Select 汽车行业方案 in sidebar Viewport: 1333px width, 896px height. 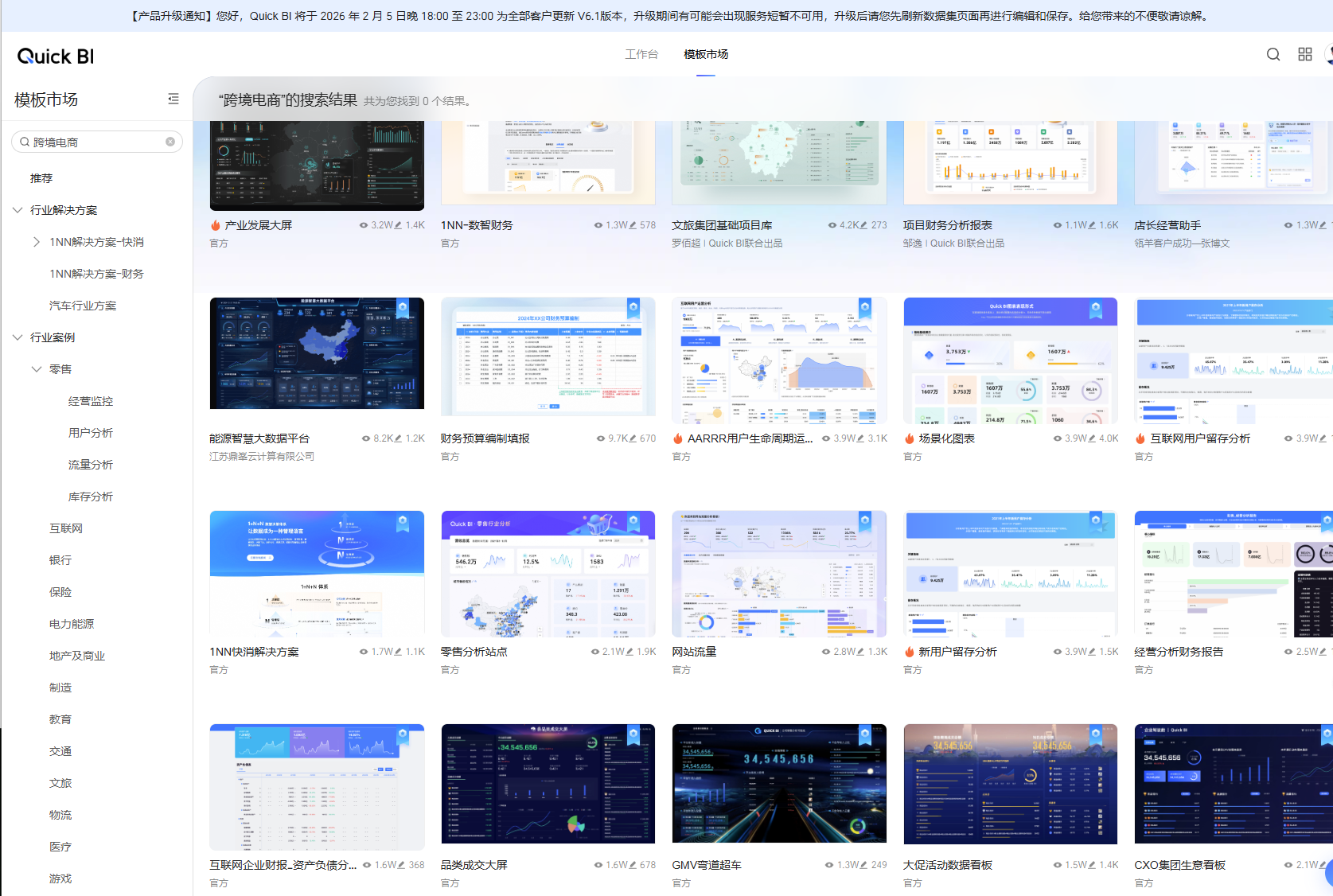pyautogui.click(x=83, y=306)
